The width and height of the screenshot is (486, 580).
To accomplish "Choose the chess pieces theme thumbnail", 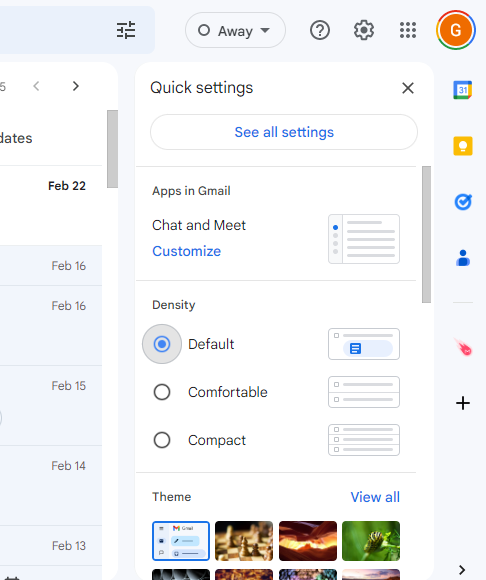I will point(244,541).
